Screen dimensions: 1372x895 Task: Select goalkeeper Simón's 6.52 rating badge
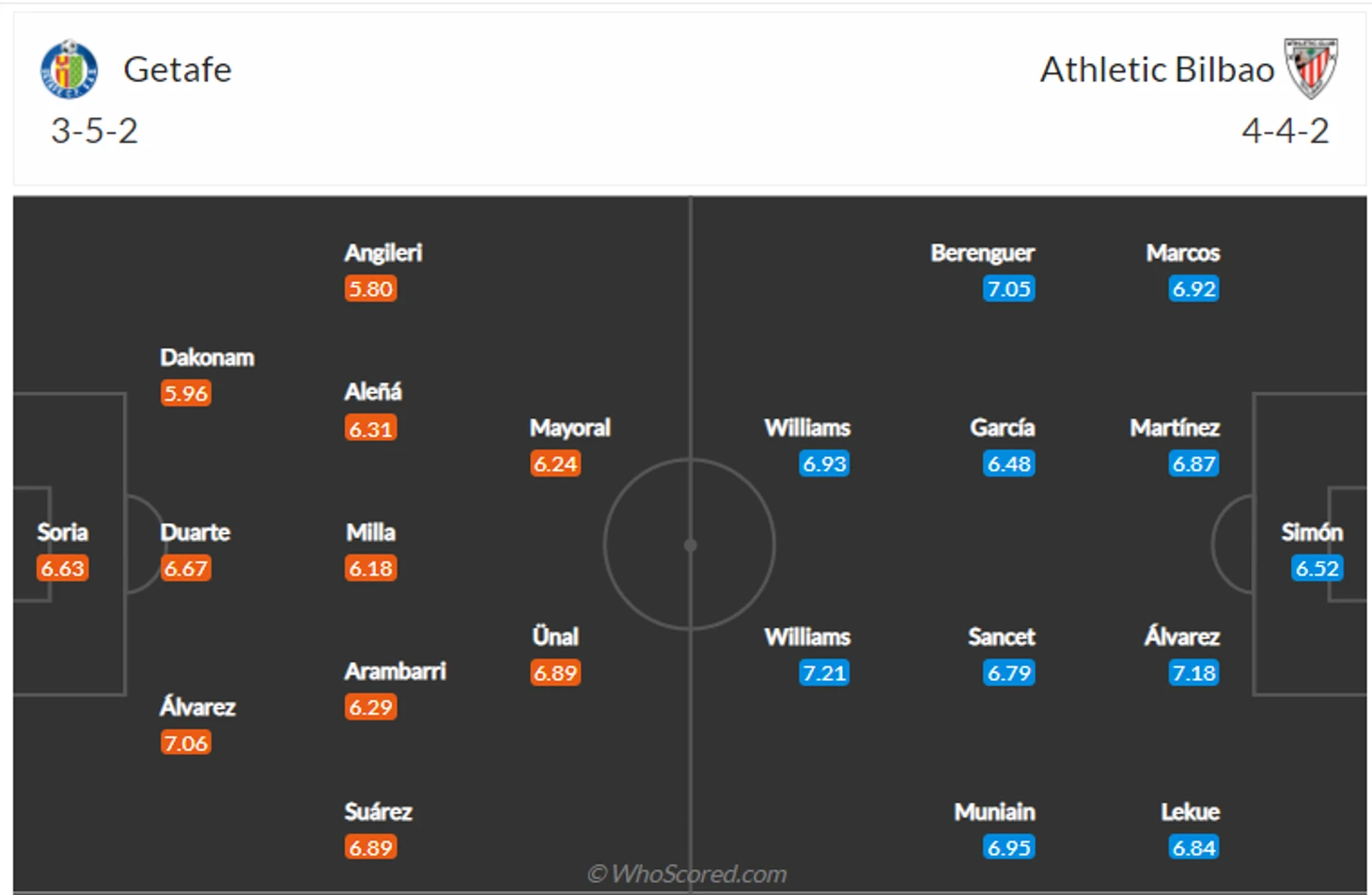click(1317, 568)
